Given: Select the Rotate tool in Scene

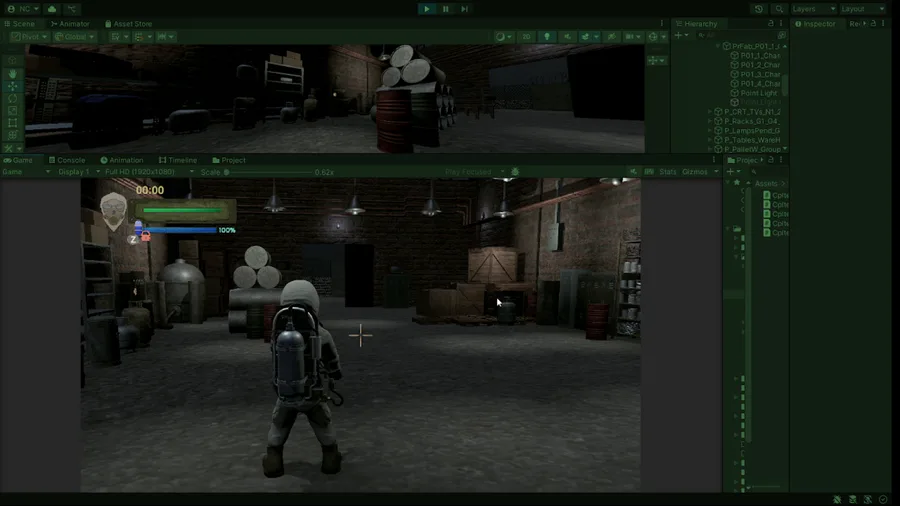Looking at the screenshot, I should (13, 98).
